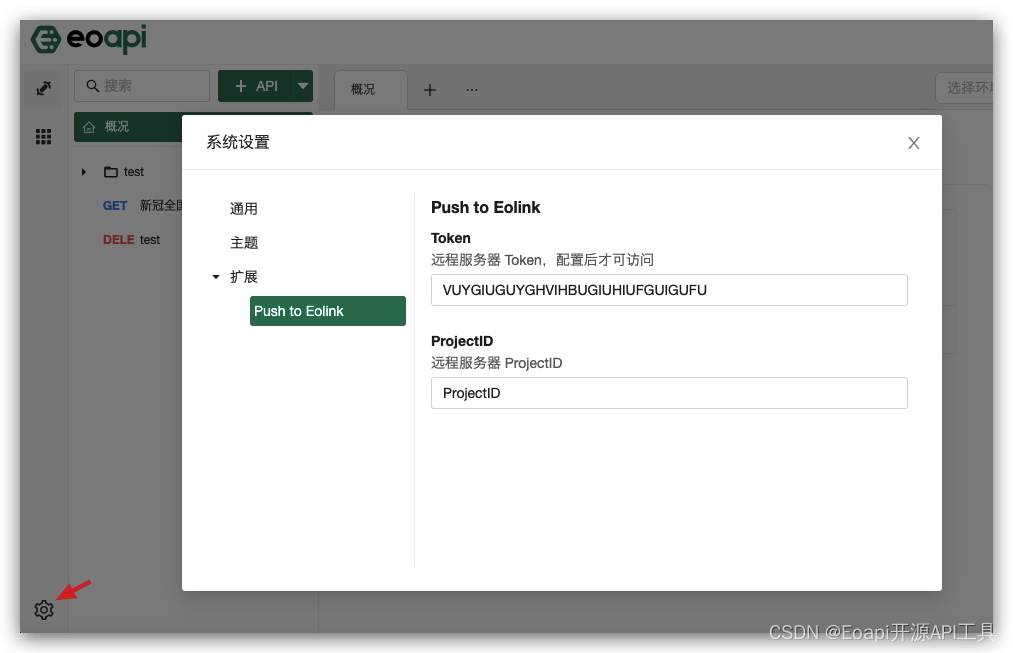Open the 选择环境 dropdown
Image resolution: width=1013 pixels, height=653 pixels.
[965, 88]
